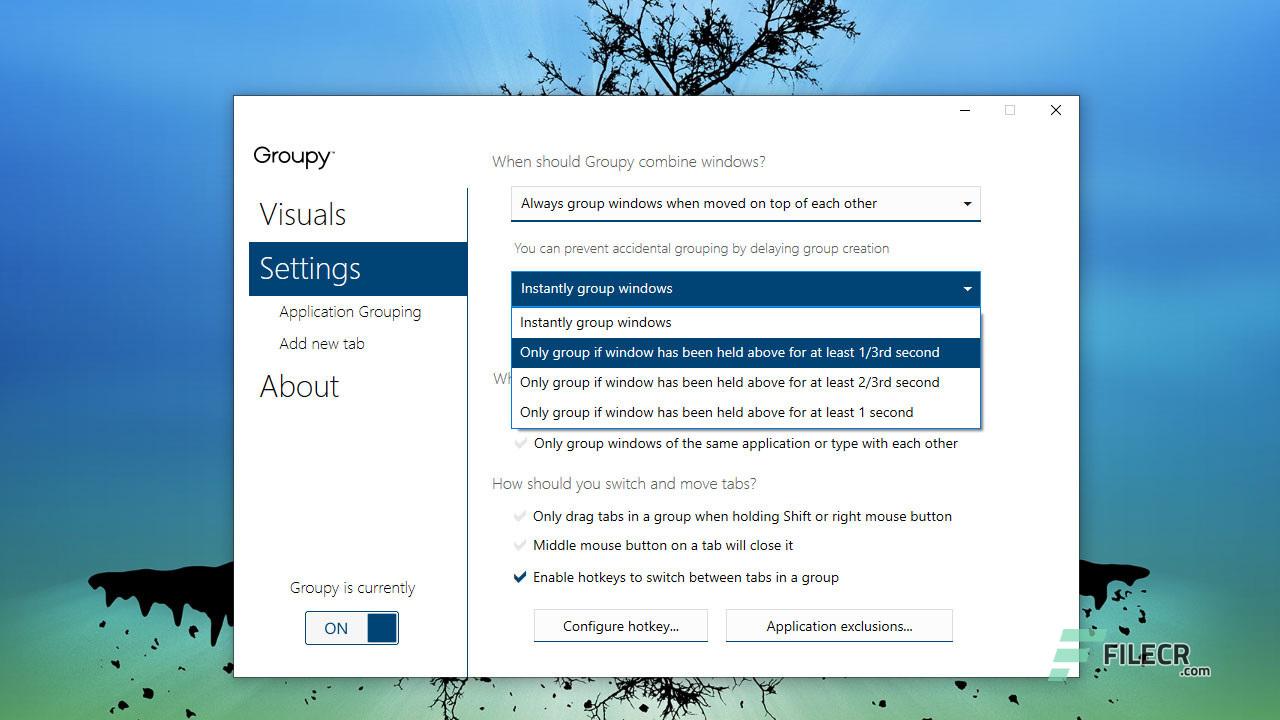This screenshot has width=1280, height=720.
Task: Maximize the Groupy window
Action: coord(1010,110)
